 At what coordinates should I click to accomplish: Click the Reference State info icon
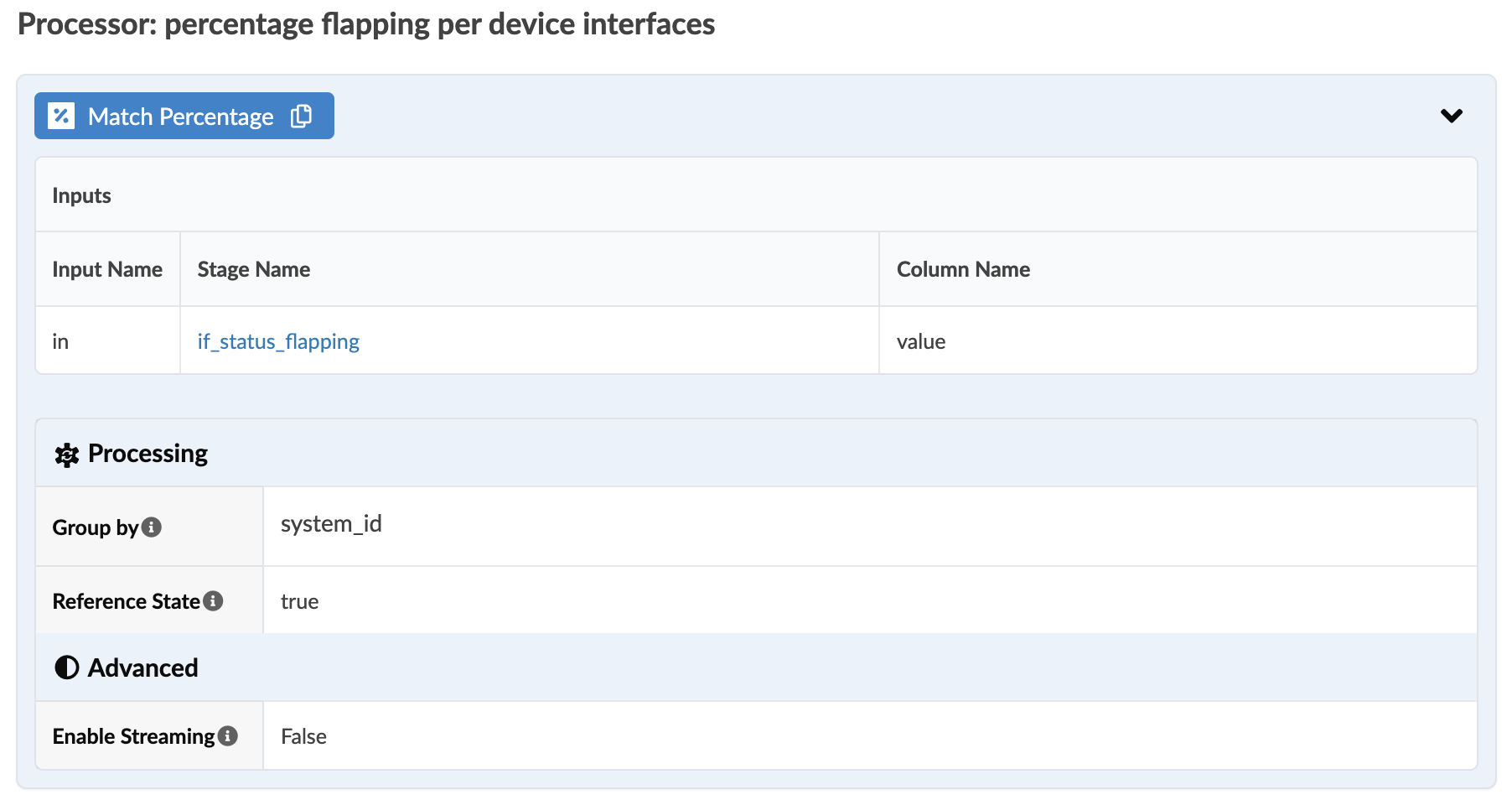(214, 601)
